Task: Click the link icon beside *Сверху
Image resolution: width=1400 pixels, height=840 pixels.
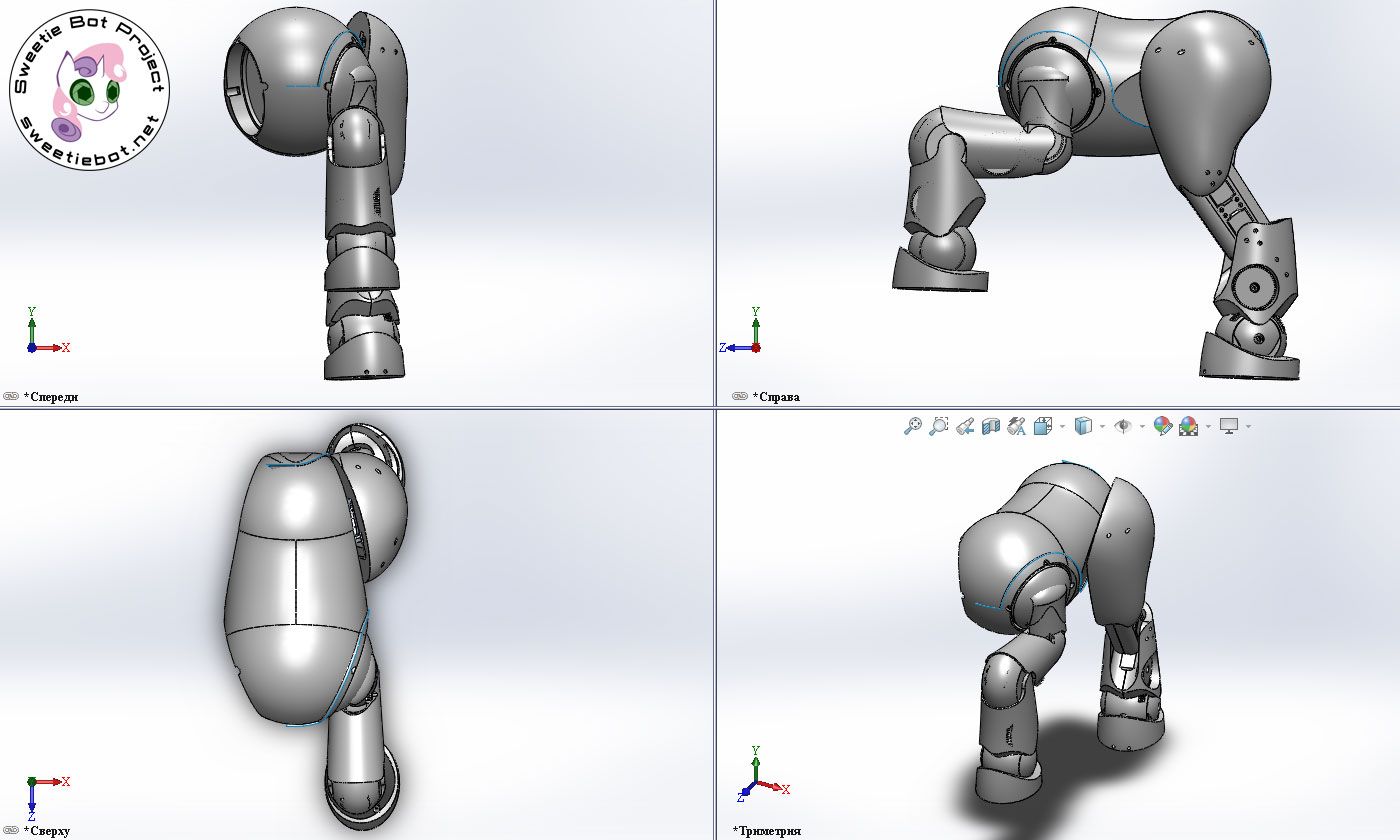Action: click(x=11, y=830)
